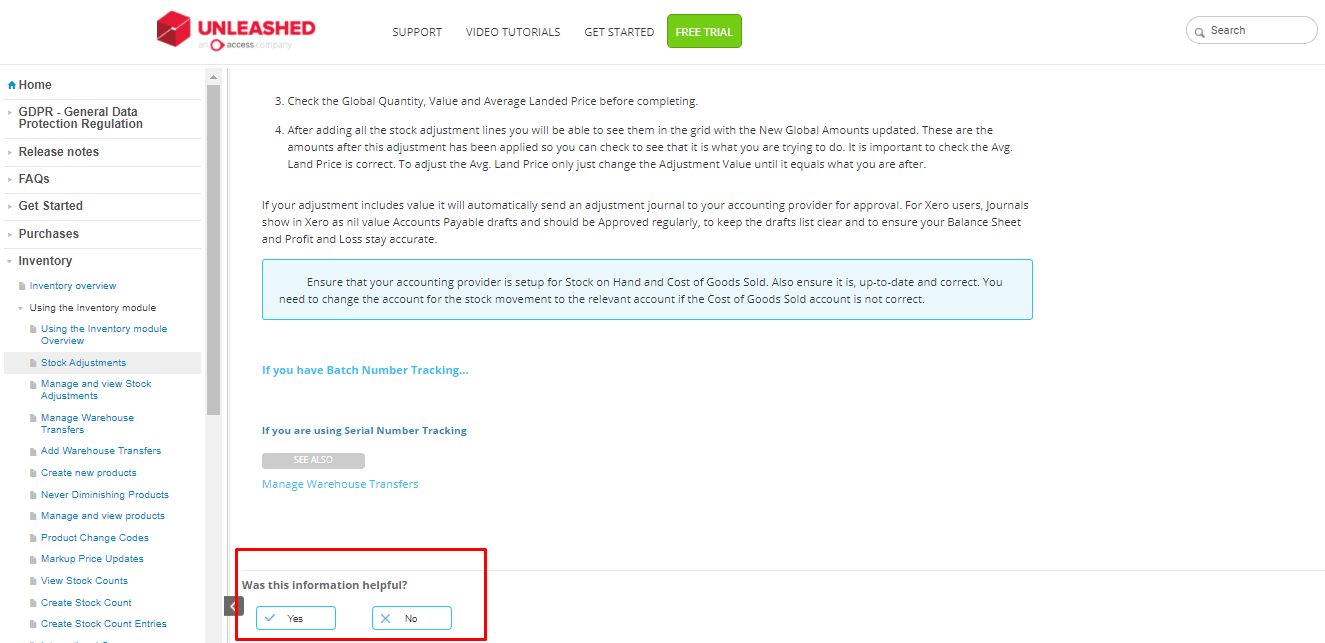This screenshot has width=1325, height=643.
Task: Expand the If you have Batch Number Tracking section
Action: coord(364,370)
